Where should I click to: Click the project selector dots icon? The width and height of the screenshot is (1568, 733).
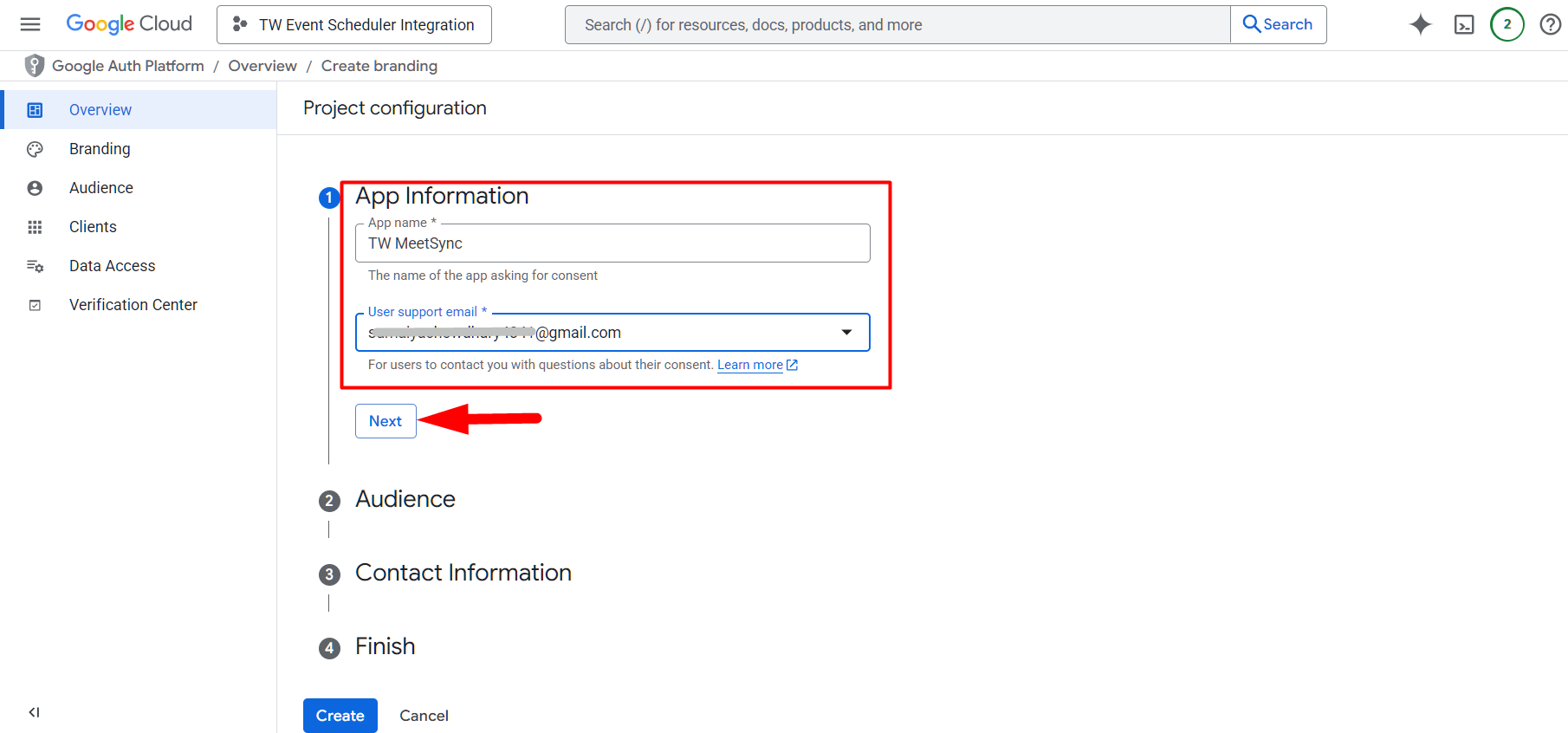point(240,24)
